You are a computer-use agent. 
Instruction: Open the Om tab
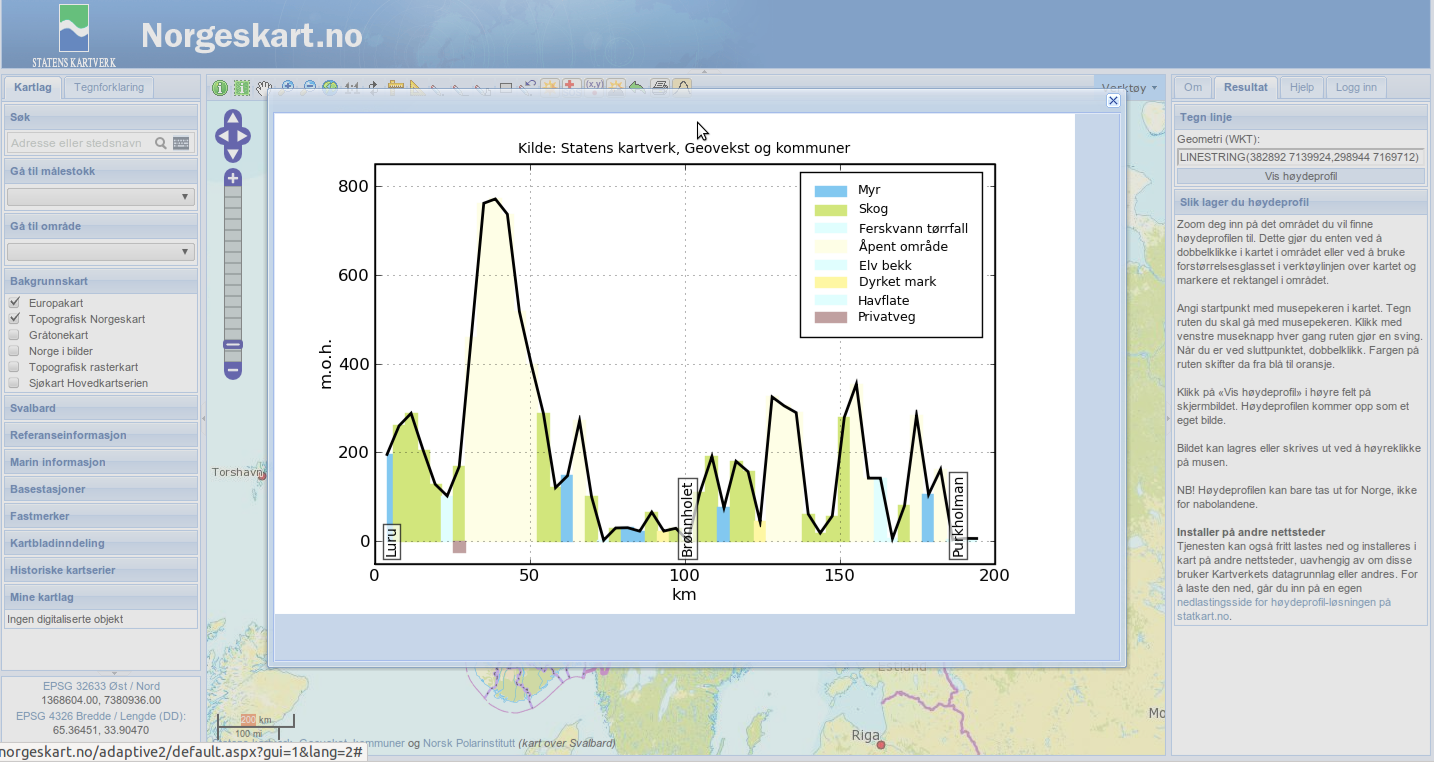(x=1193, y=87)
